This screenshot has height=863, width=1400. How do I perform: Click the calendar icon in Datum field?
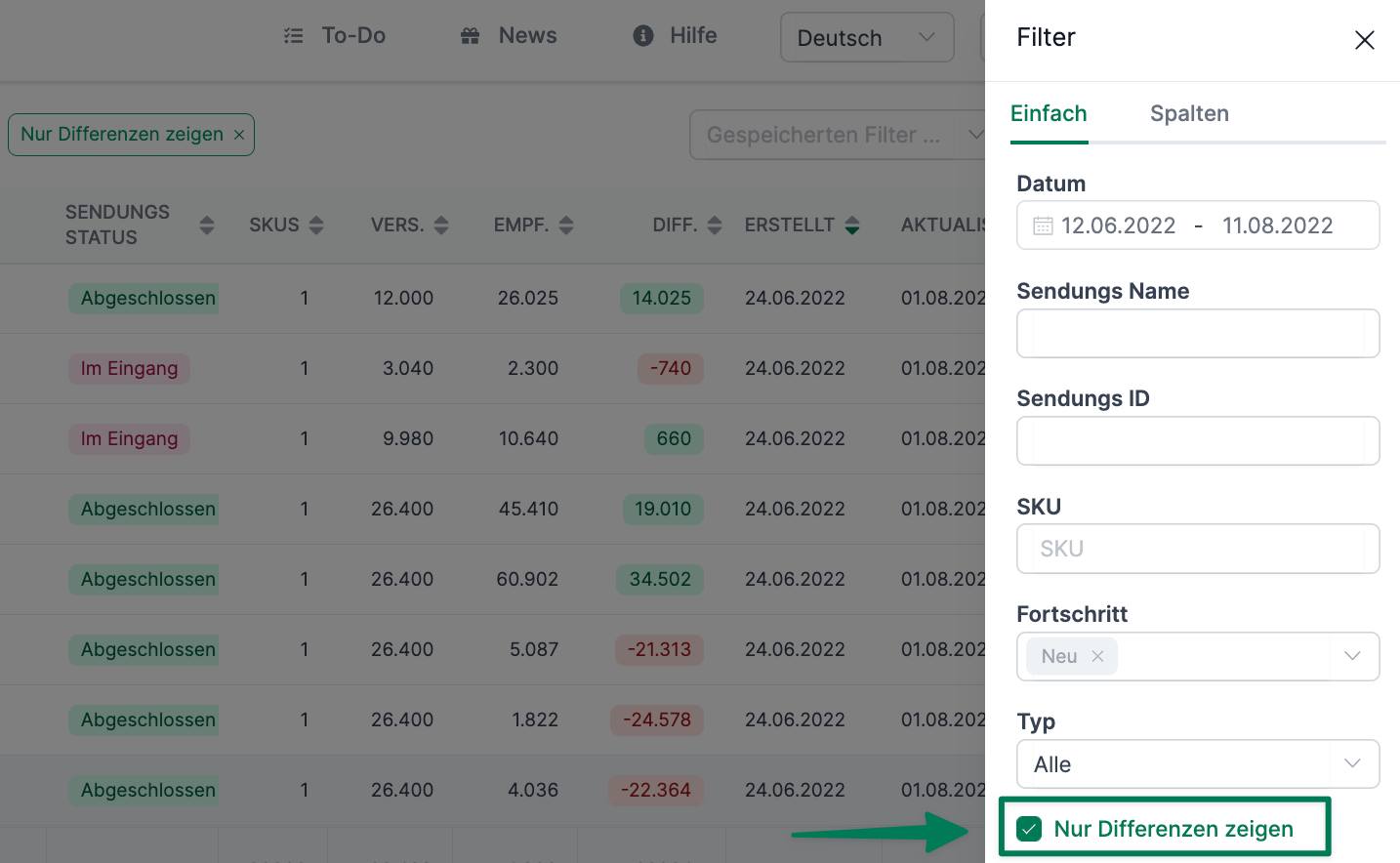[x=1043, y=226]
